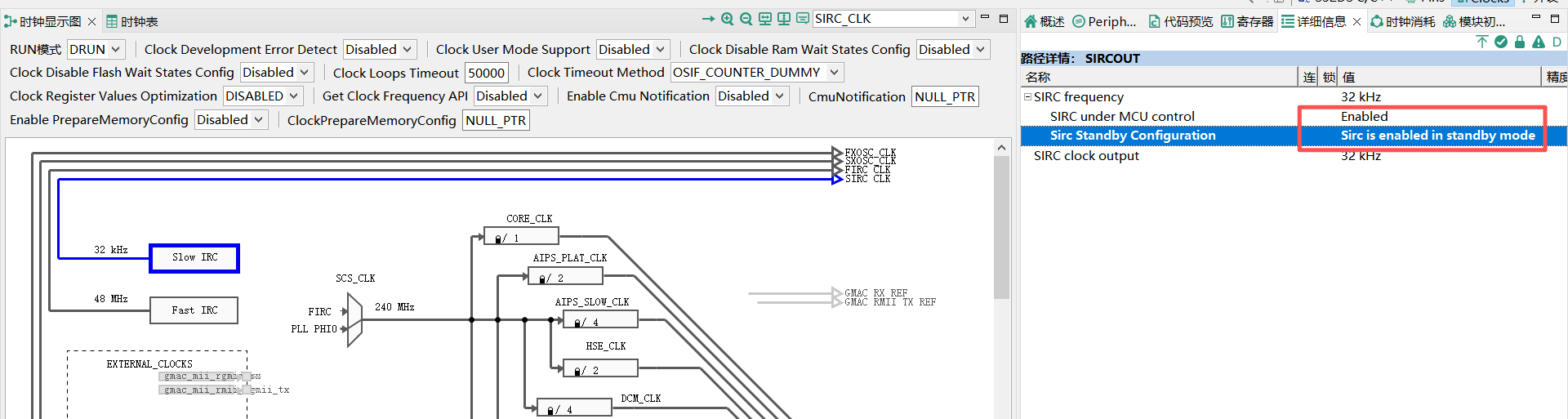Click the green D icon in details toolbar
The width and height of the screenshot is (1568, 419).
1557,42
